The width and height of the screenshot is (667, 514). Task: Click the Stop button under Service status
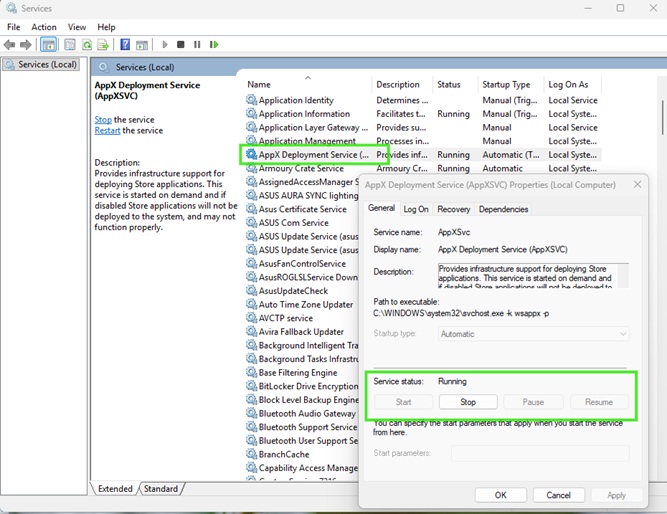(x=467, y=402)
